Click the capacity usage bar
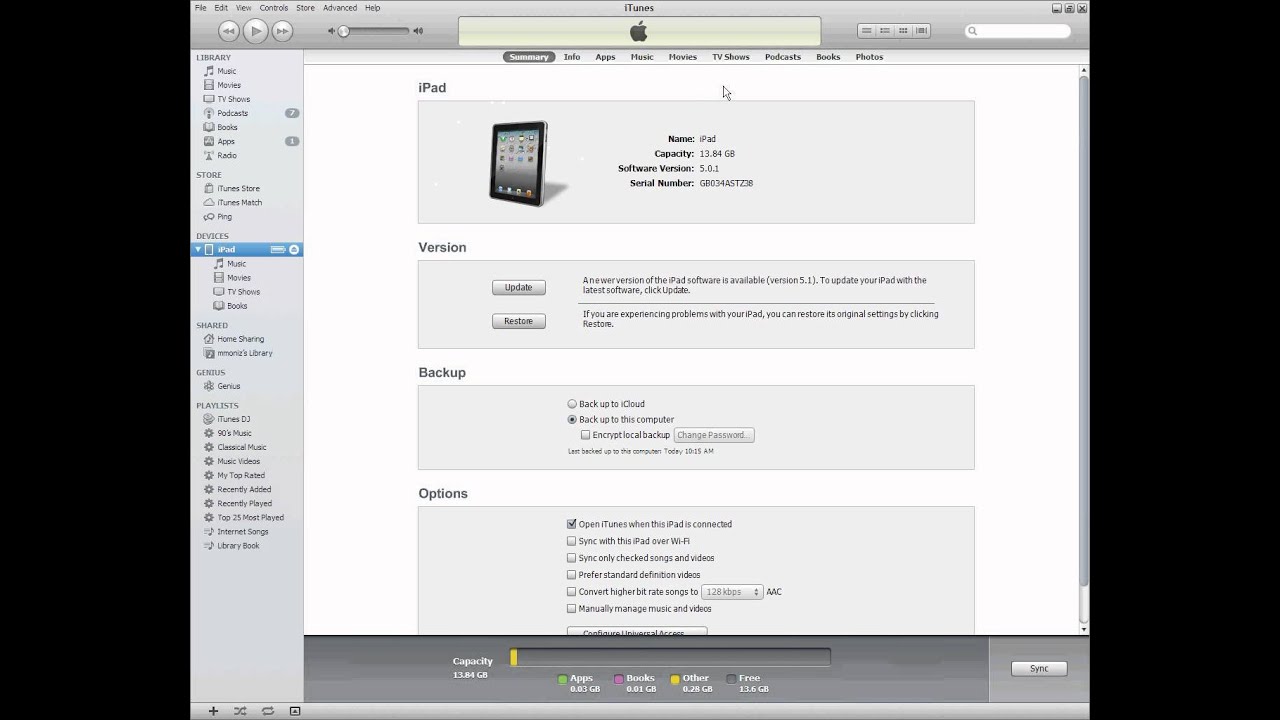Viewport: 1280px width, 720px height. [670, 657]
